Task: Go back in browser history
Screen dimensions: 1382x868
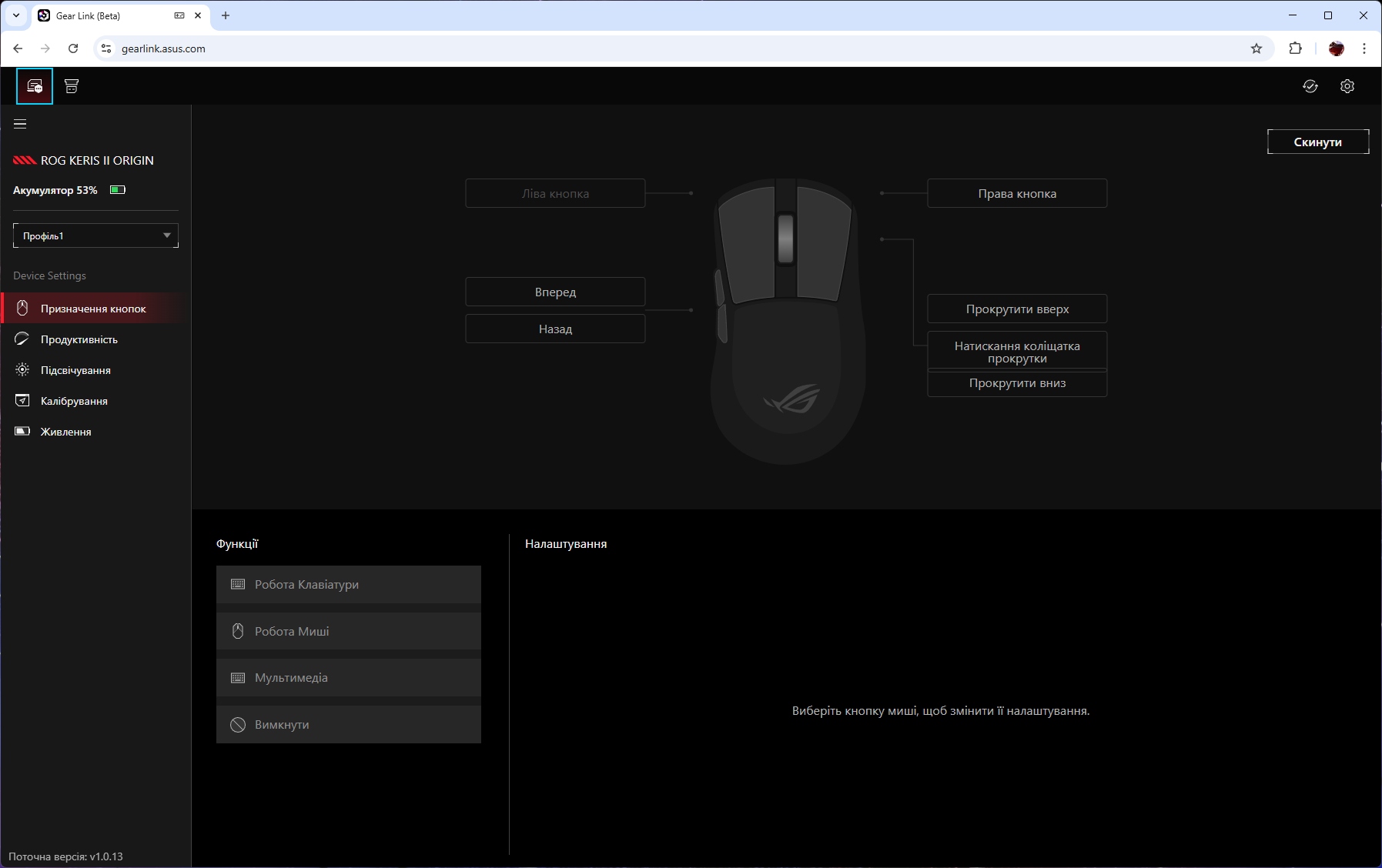Action: click(18, 48)
